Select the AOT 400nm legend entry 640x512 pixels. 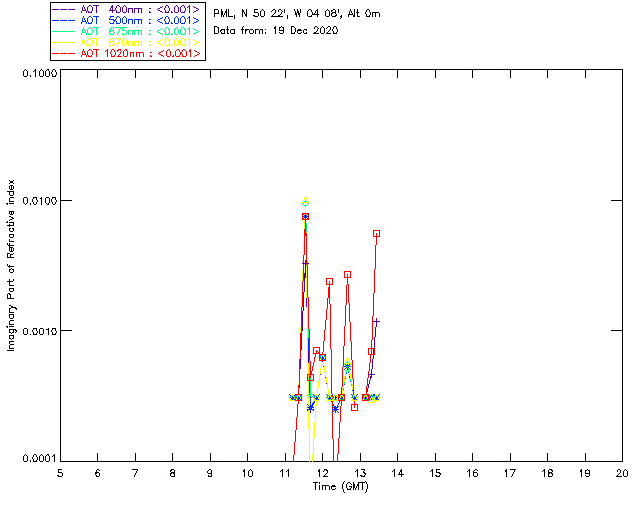pos(127,9)
